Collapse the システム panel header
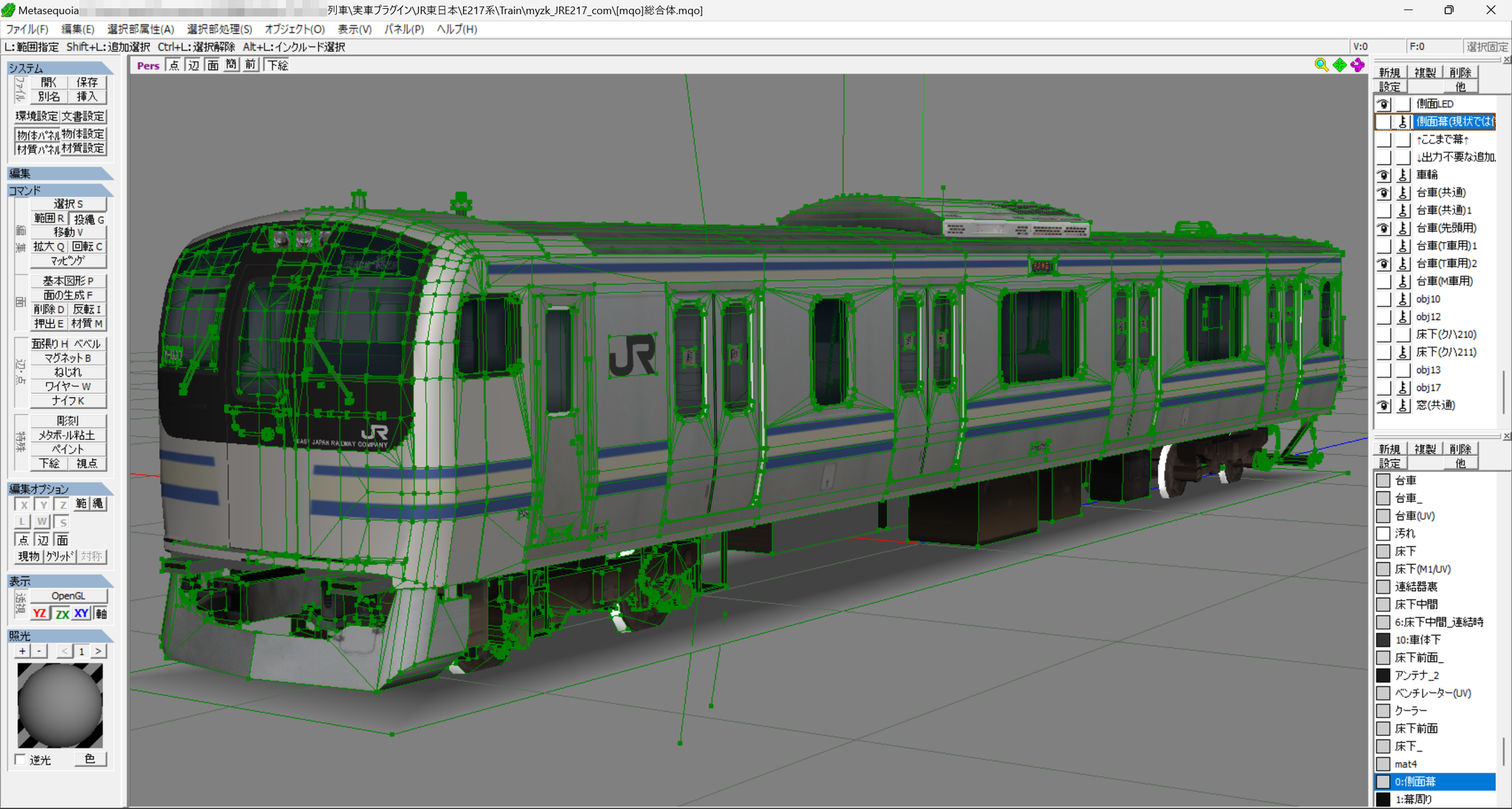Screen dimensions: 1512x809 click(61, 68)
